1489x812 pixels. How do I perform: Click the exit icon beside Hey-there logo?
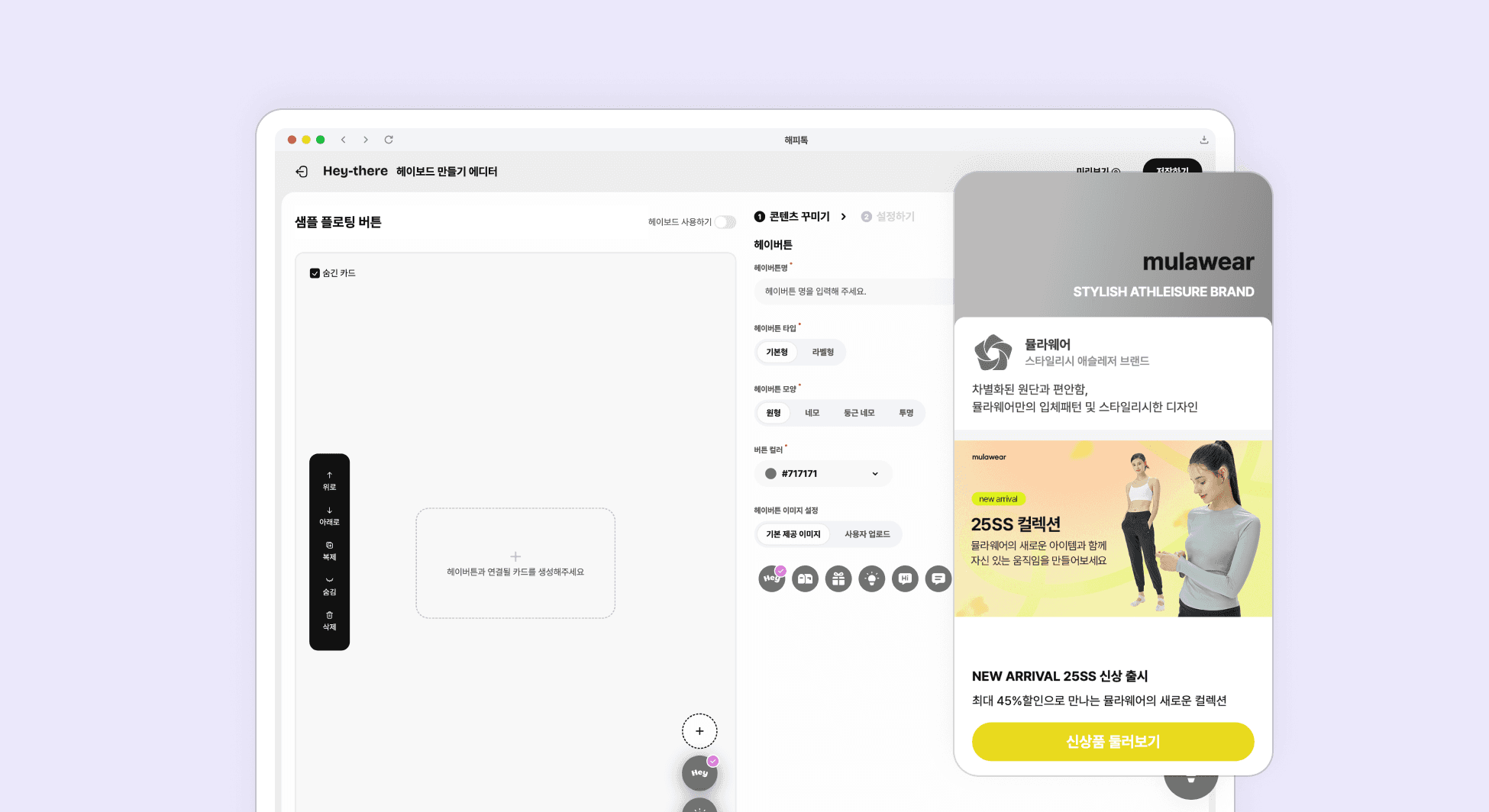pos(302,172)
